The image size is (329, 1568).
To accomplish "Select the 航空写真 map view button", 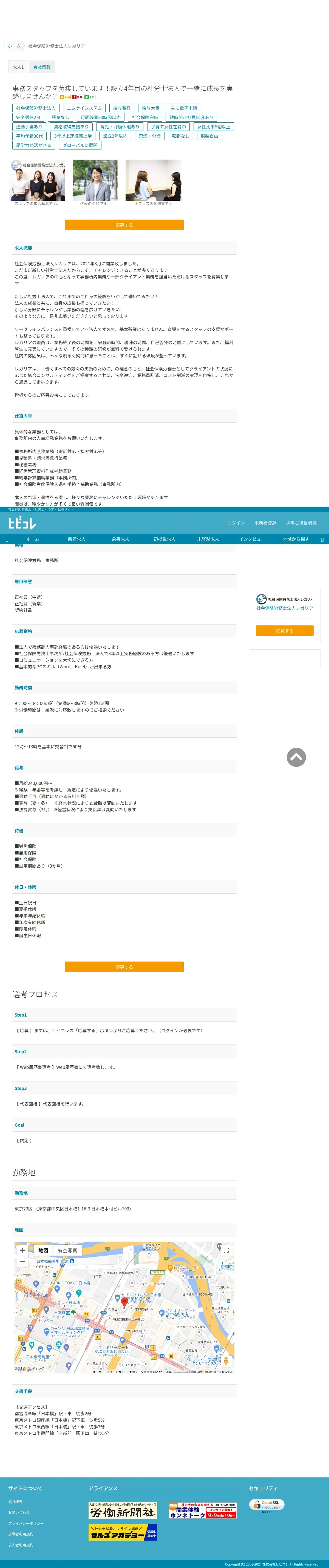I will pos(67,1250).
